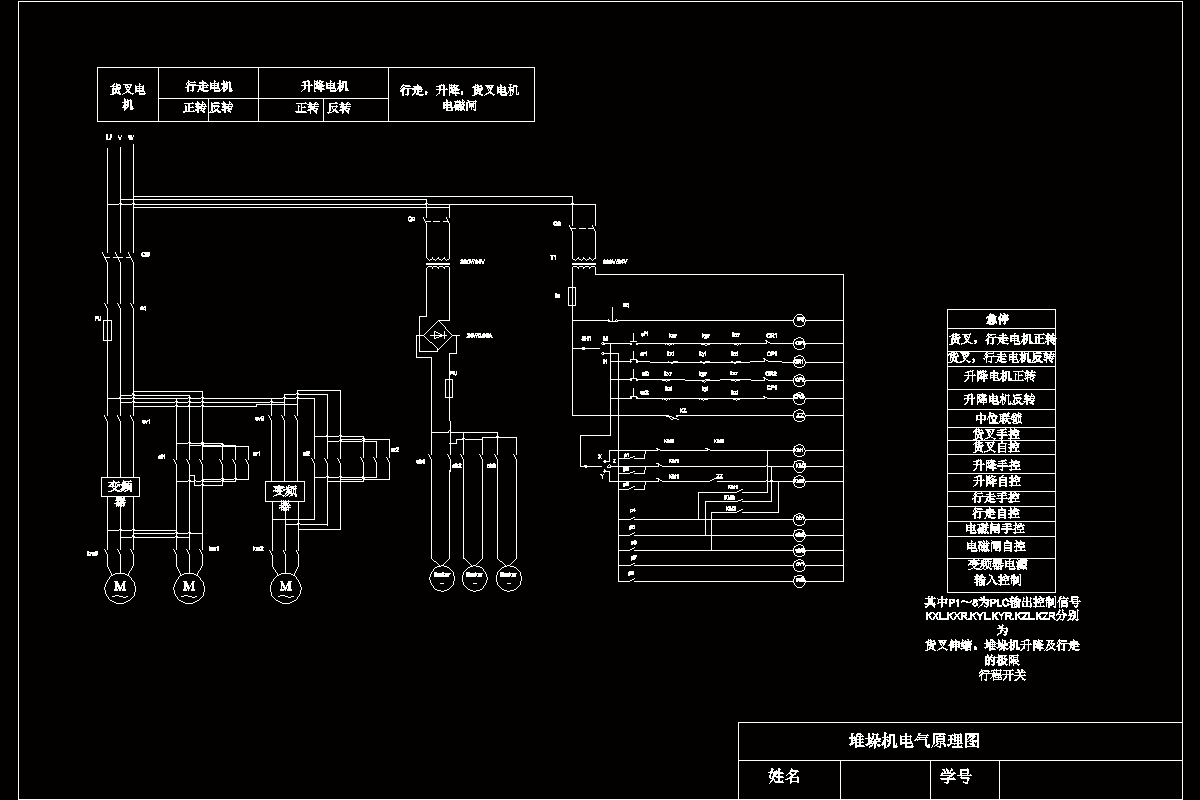
Task: Select the 升降自控 row
Action: 1001,481
